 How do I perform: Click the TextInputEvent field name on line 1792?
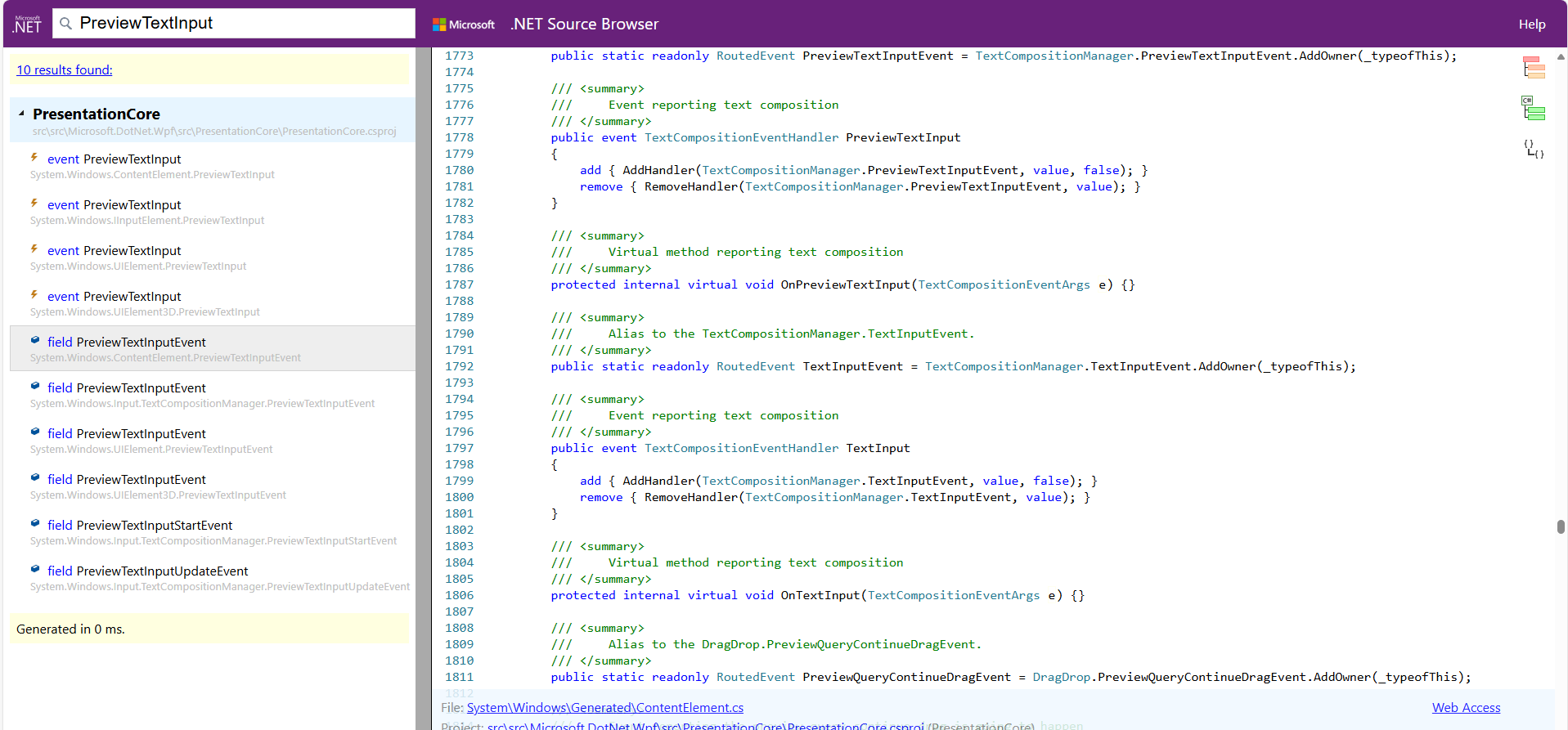(x=853, y=366)
